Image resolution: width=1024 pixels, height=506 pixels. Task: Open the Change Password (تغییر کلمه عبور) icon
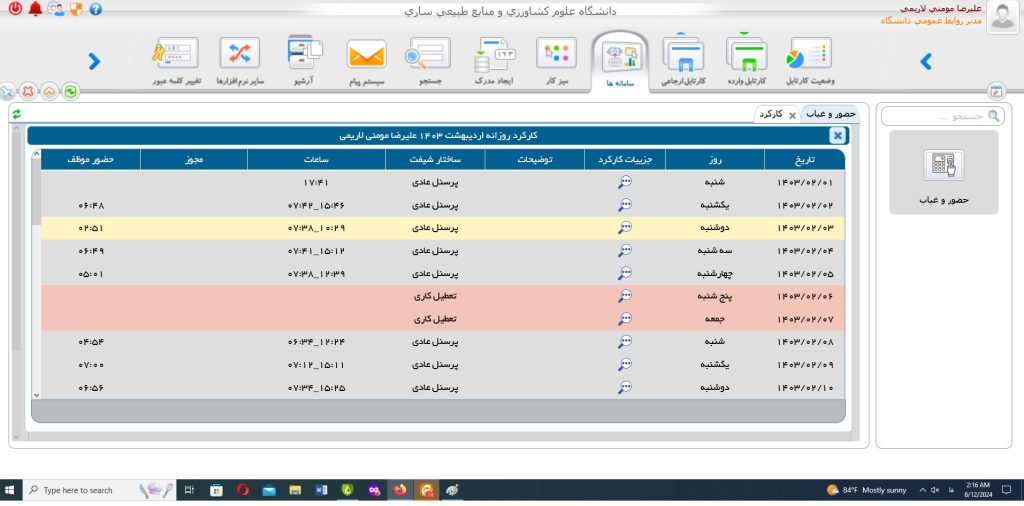pyautogui.click(x=176, y=54)
